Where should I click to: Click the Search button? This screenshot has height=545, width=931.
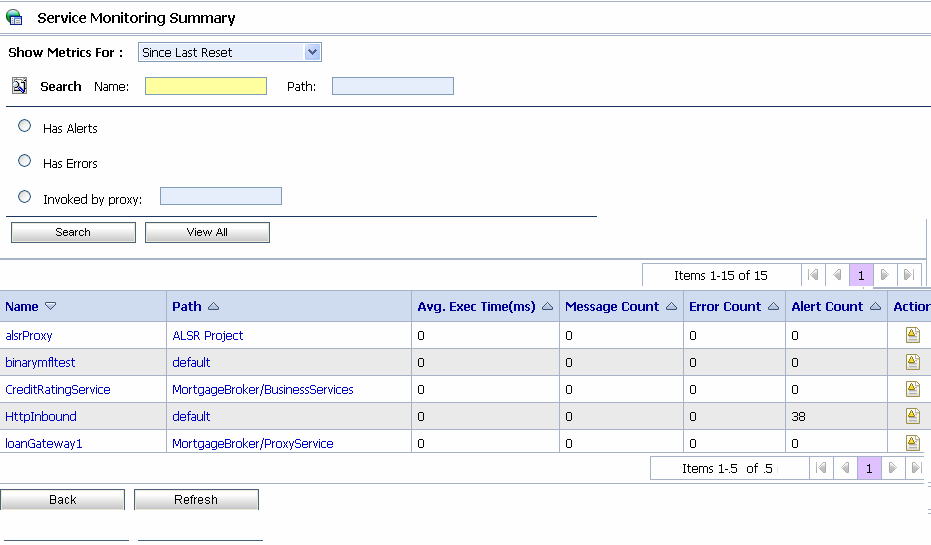point(73,232)
